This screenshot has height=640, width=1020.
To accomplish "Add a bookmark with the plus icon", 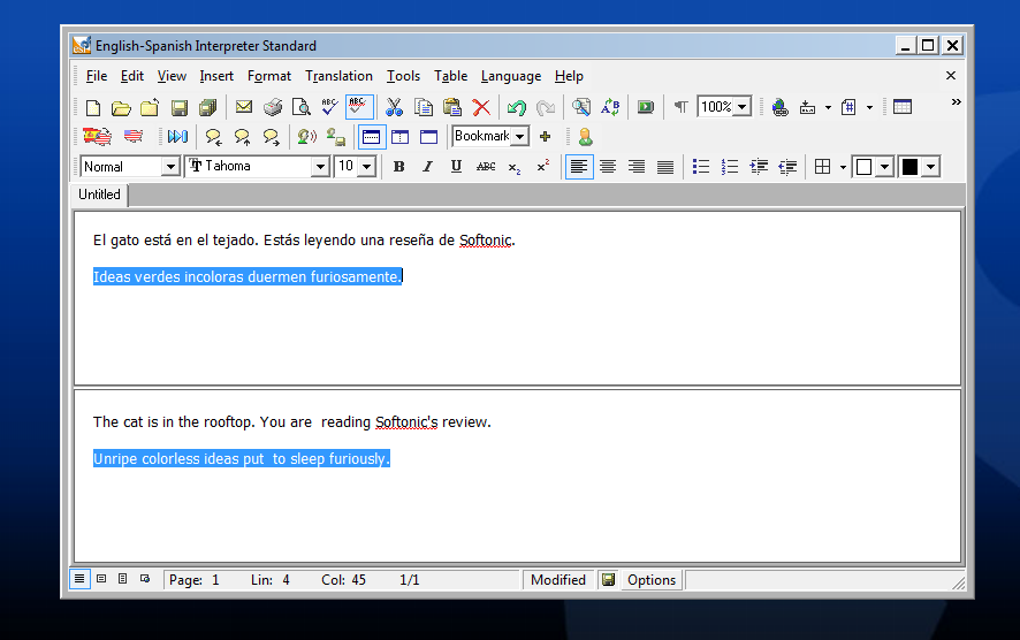I will (545, 137).
